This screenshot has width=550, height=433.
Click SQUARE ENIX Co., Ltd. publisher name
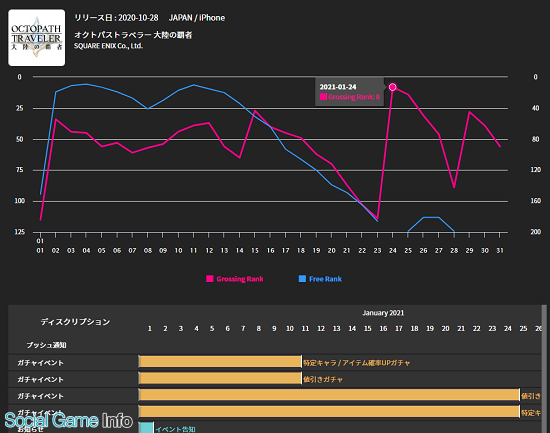[x=108, y=46]
